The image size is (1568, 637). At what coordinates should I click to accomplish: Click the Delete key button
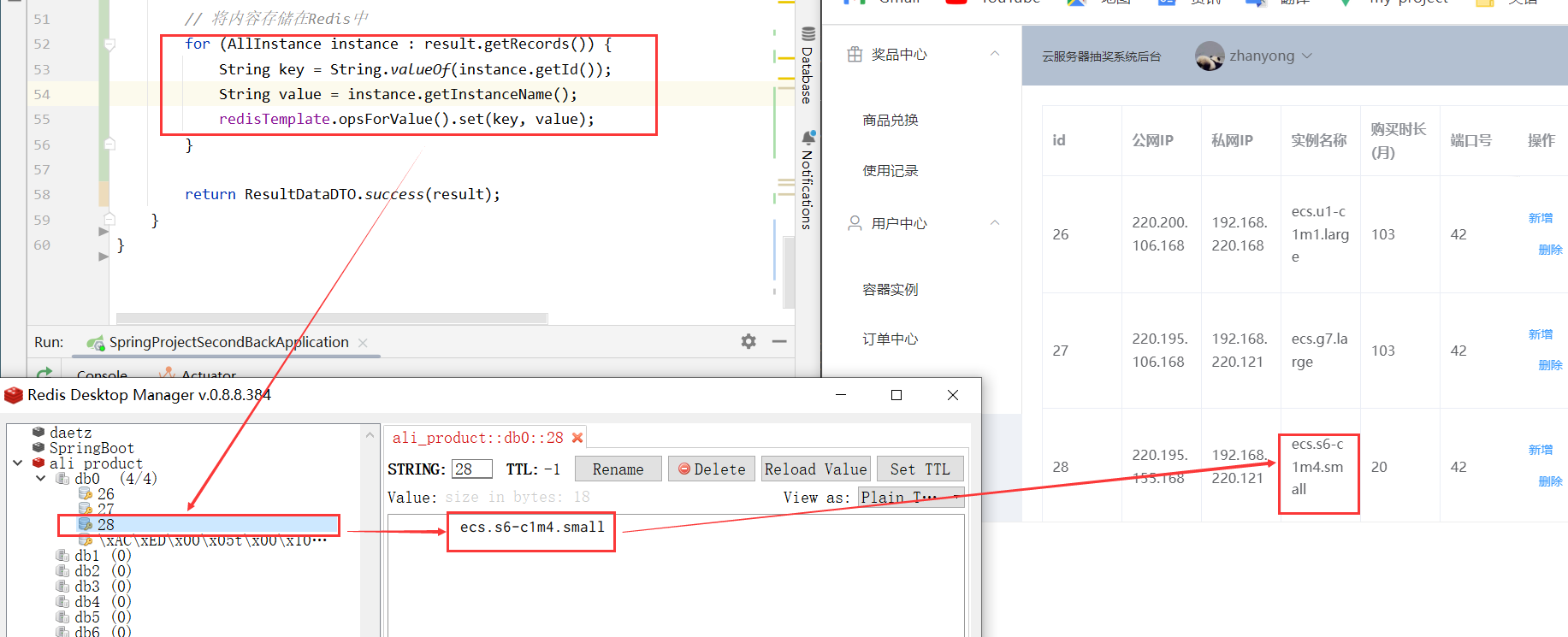click(x=712, y=469)
